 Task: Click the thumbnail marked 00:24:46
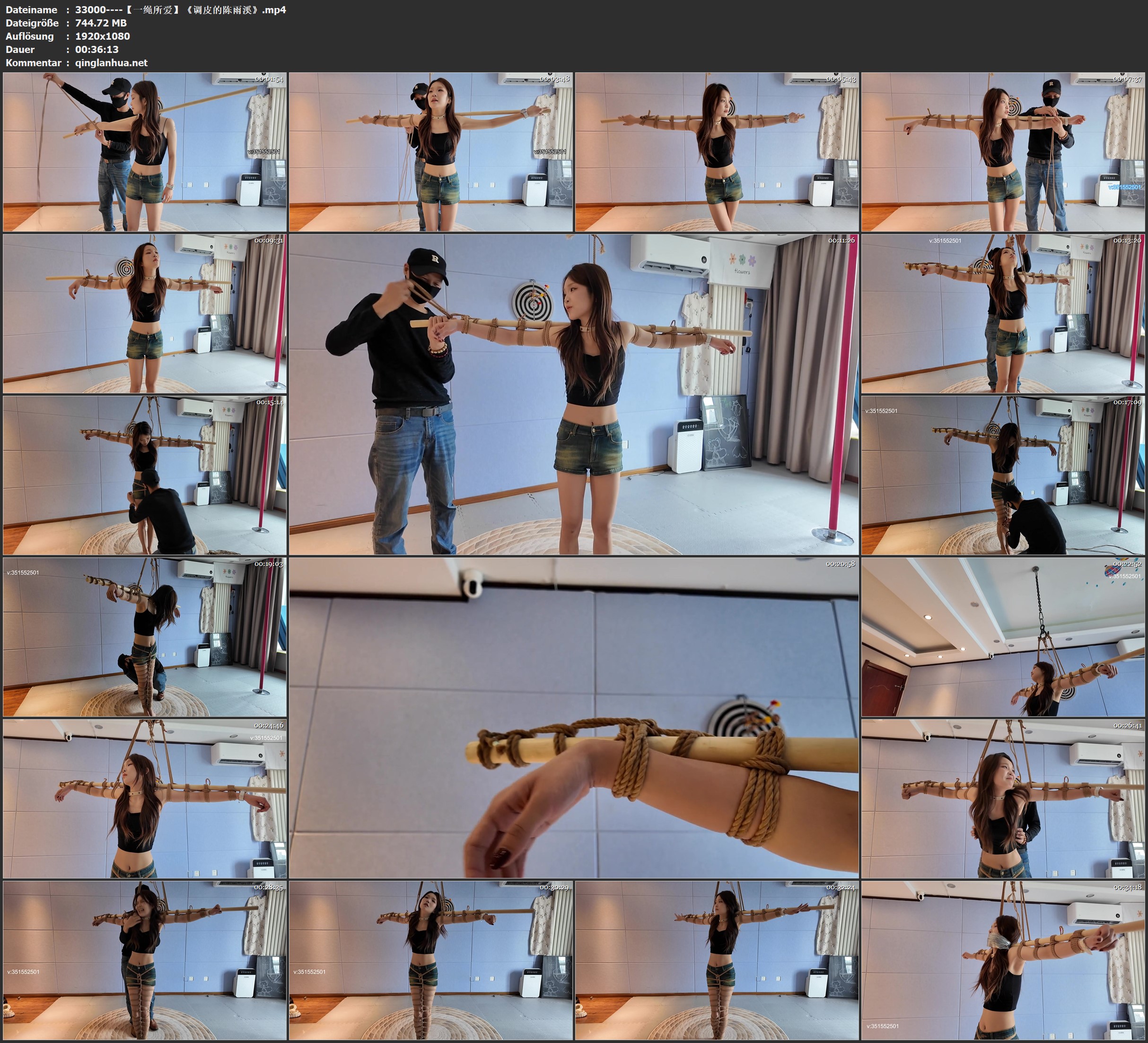145,799
